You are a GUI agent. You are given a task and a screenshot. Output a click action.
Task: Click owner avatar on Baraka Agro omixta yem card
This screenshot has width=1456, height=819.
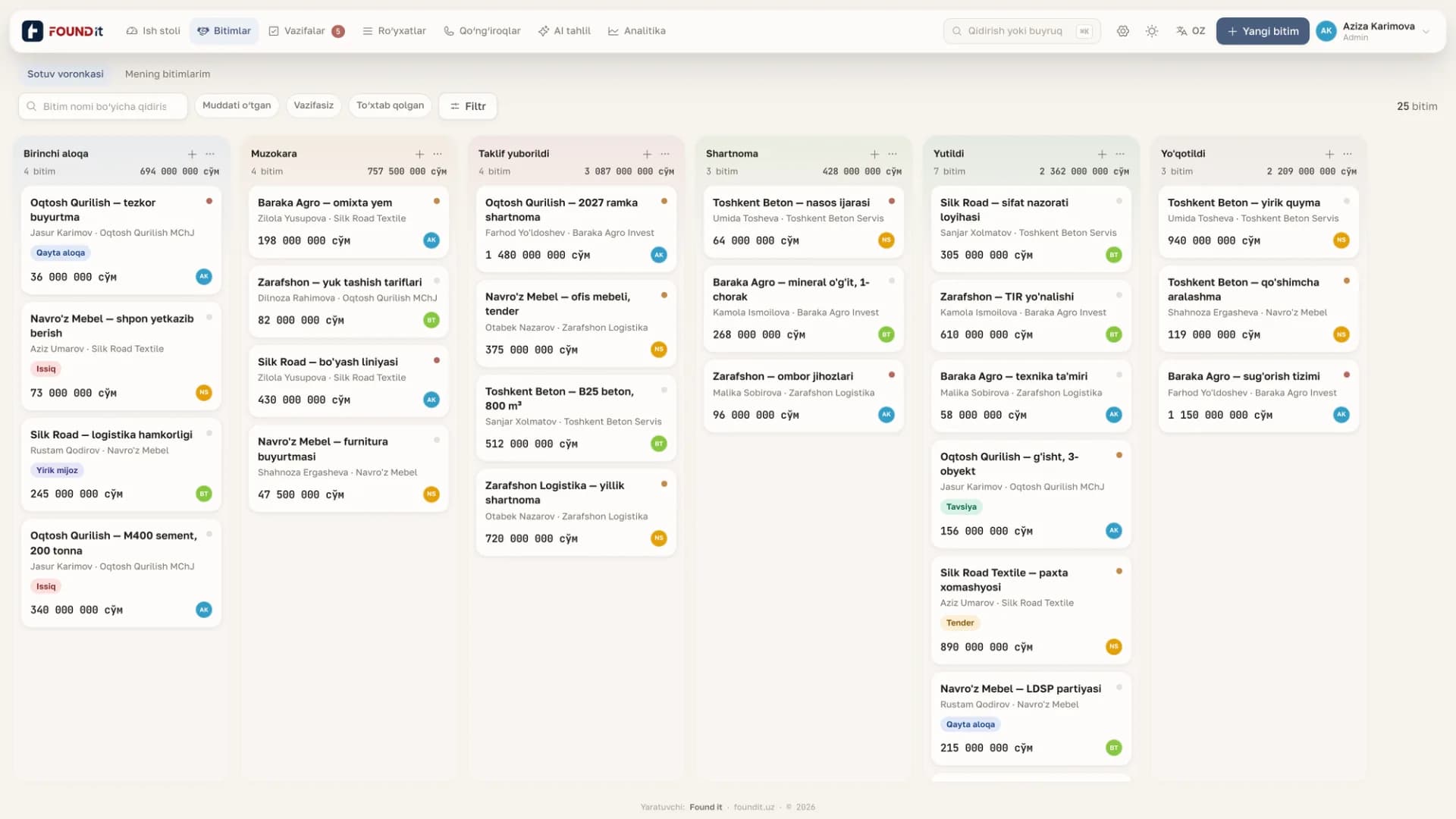tap(431, 240)
